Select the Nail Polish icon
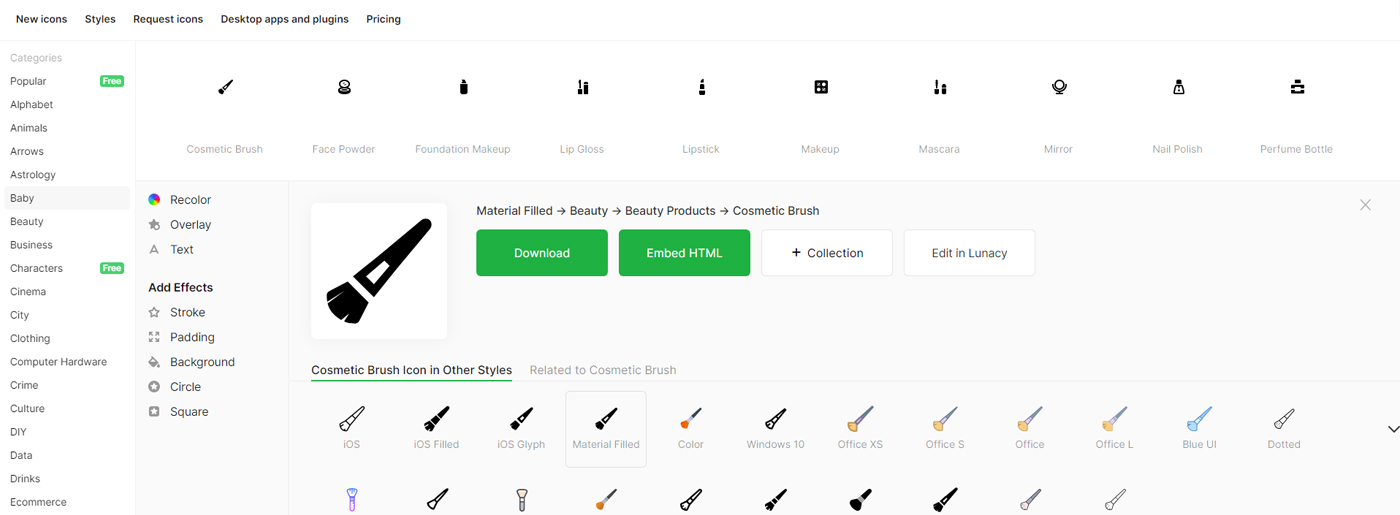Screen dimensions: 1400x515 click(x=1177, y=89)
